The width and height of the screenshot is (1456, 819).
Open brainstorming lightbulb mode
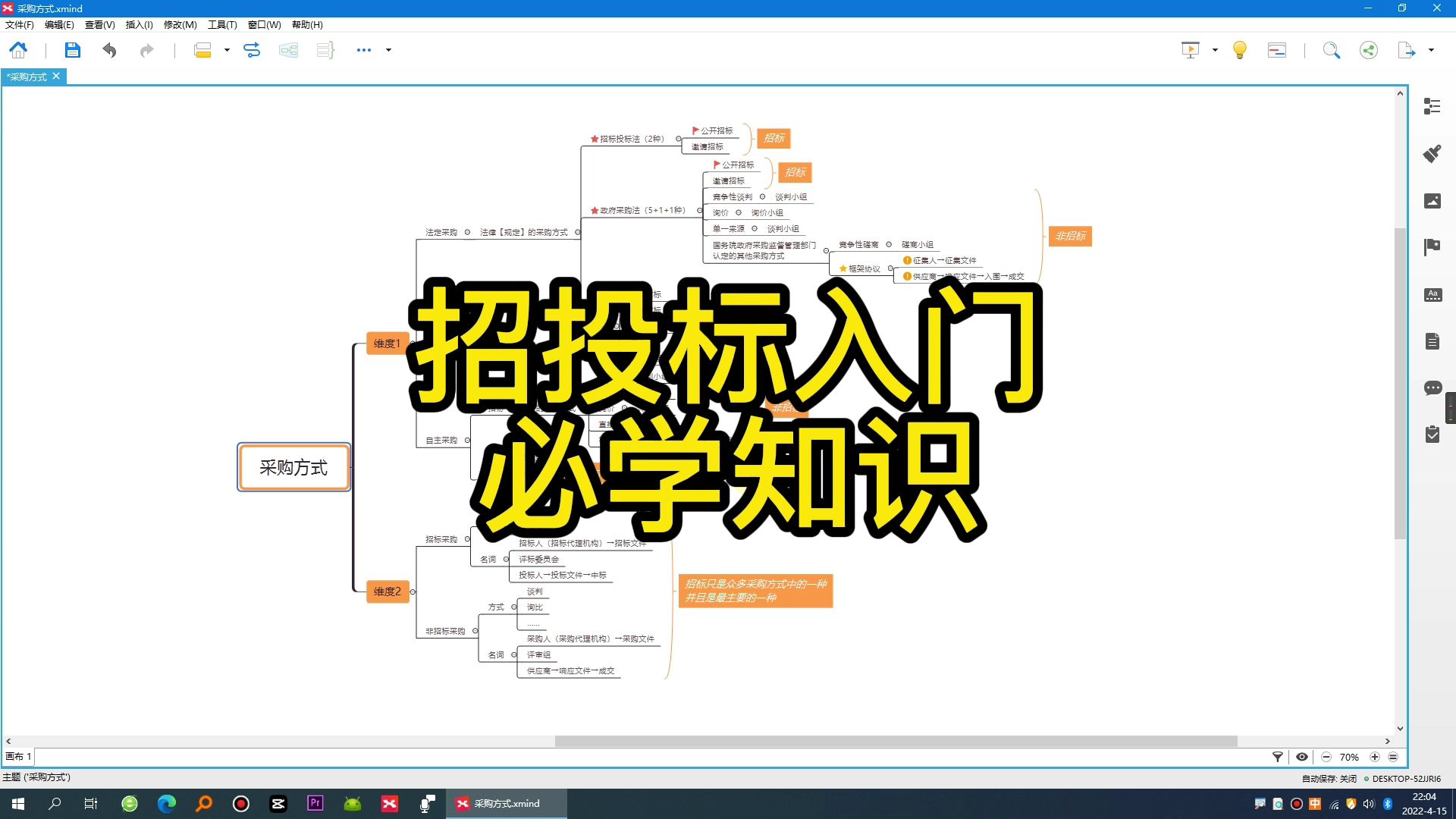pos(1240,50)
